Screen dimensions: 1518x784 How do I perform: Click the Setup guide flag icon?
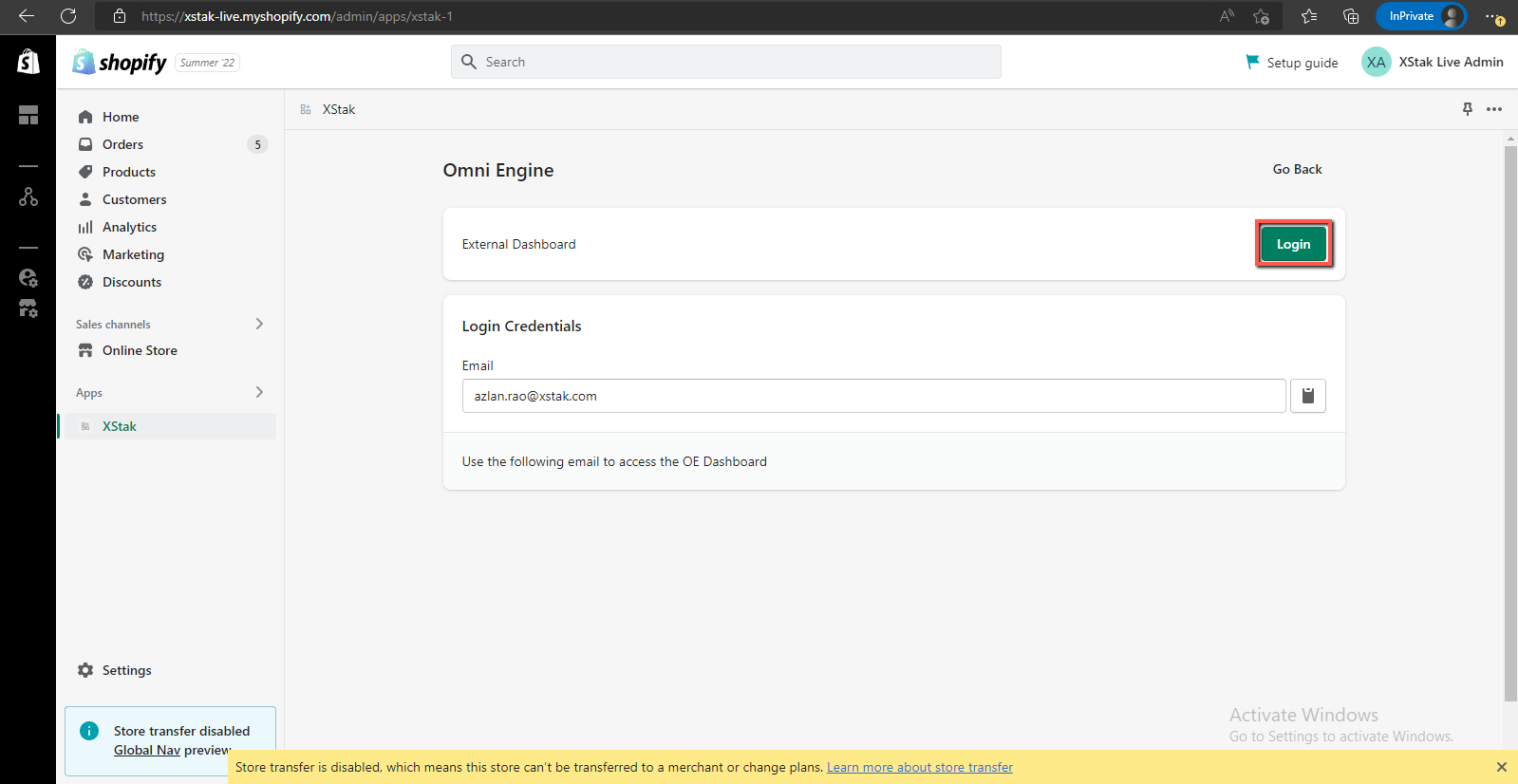(1252, 62)
